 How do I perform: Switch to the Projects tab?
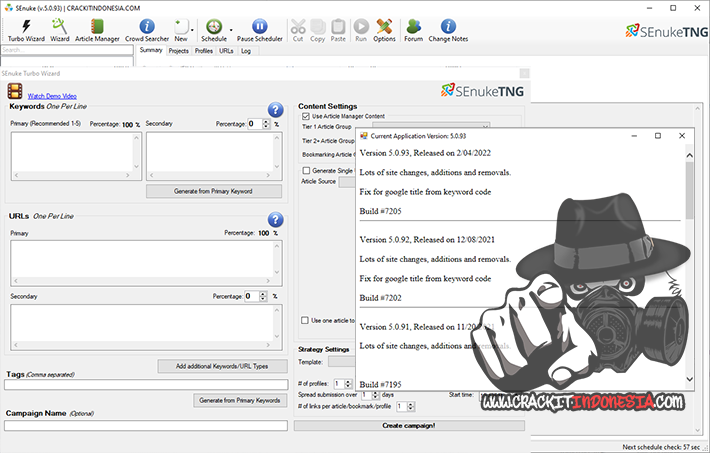click(178, 50)
